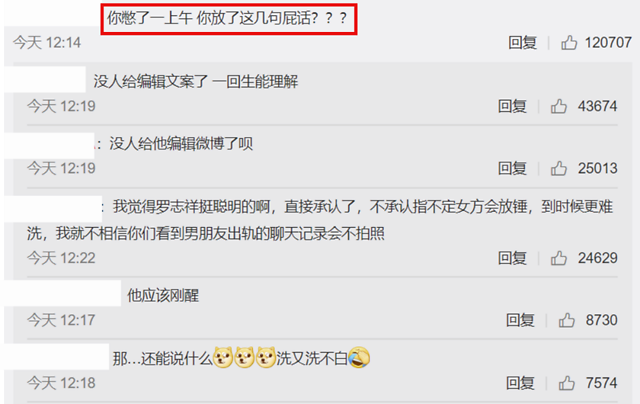This screenshot has height=404, width=640.
Task: Tap thumbs-up icon next to 24629
Action: [559, 258]
